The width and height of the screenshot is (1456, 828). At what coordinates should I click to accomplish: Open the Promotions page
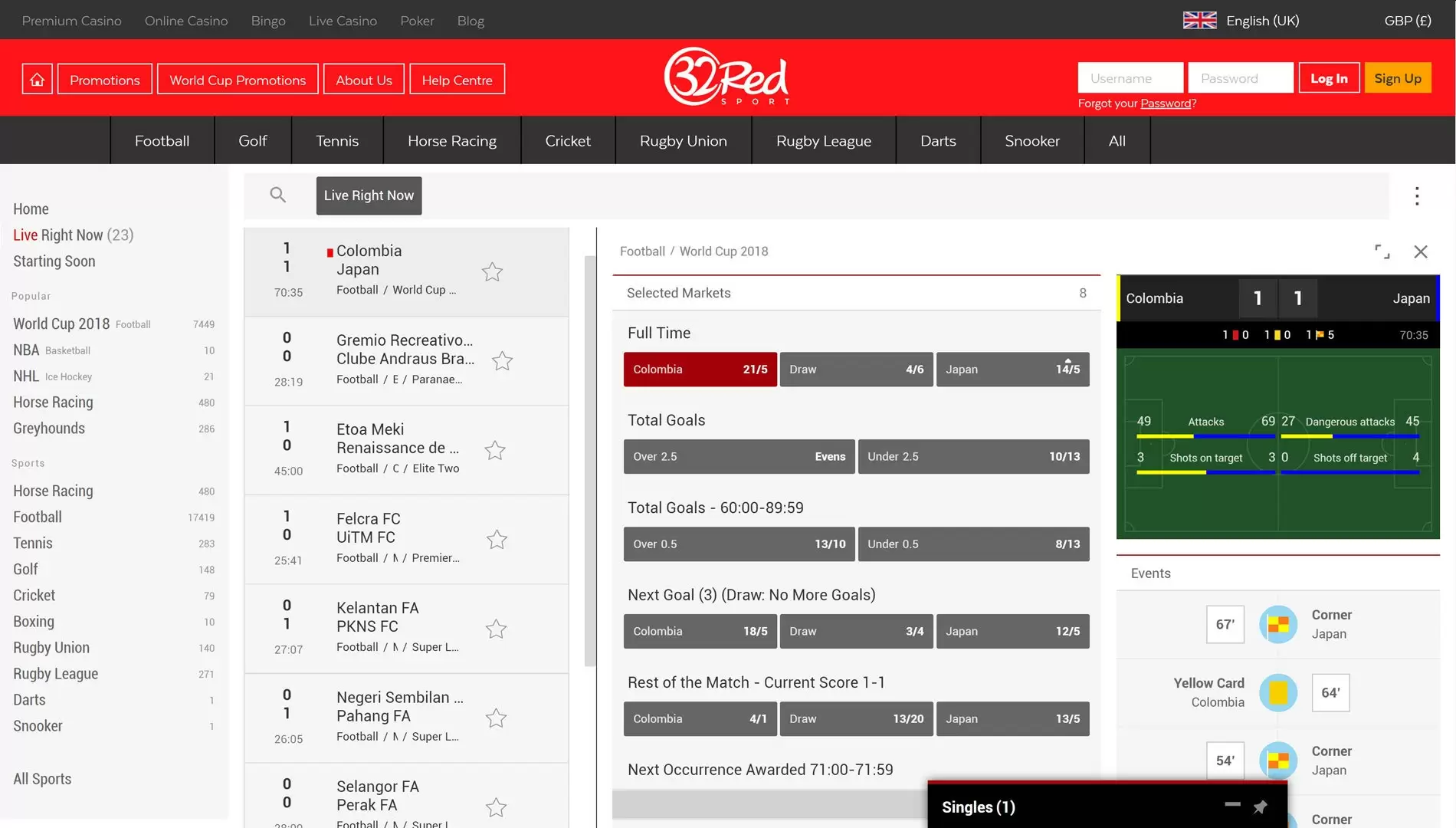(105, 80)
